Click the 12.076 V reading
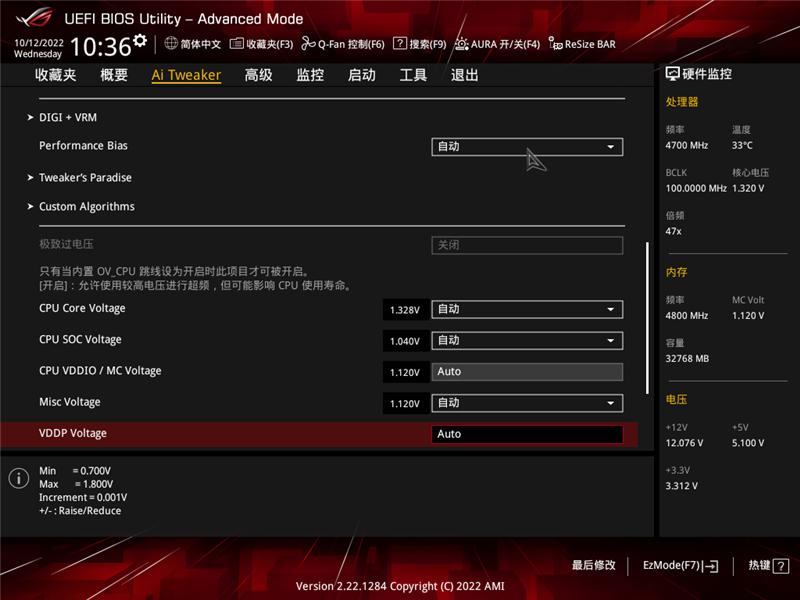Screen dimensions: 800x600 click(x=684, y=443)
